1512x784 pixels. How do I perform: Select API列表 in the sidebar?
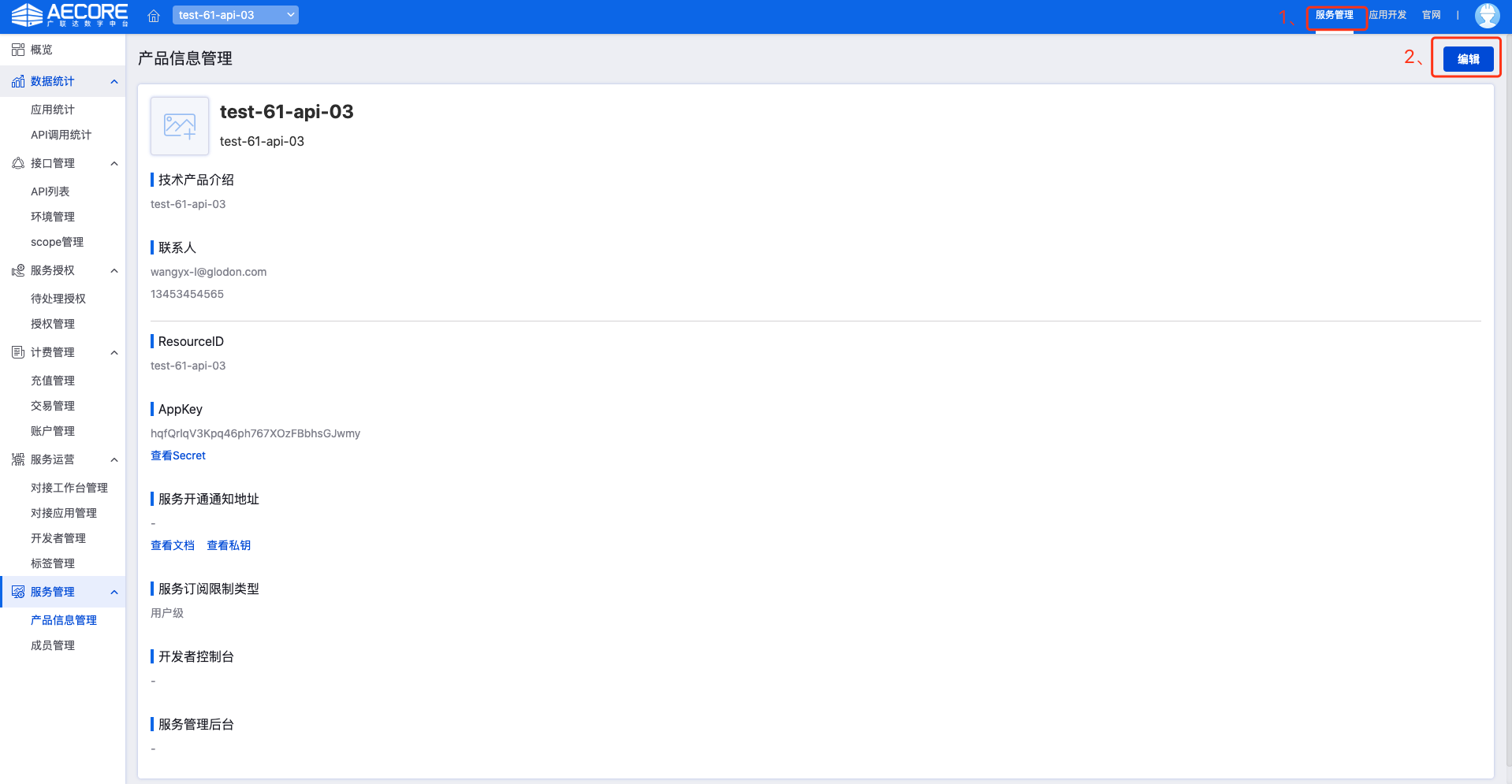50,191
